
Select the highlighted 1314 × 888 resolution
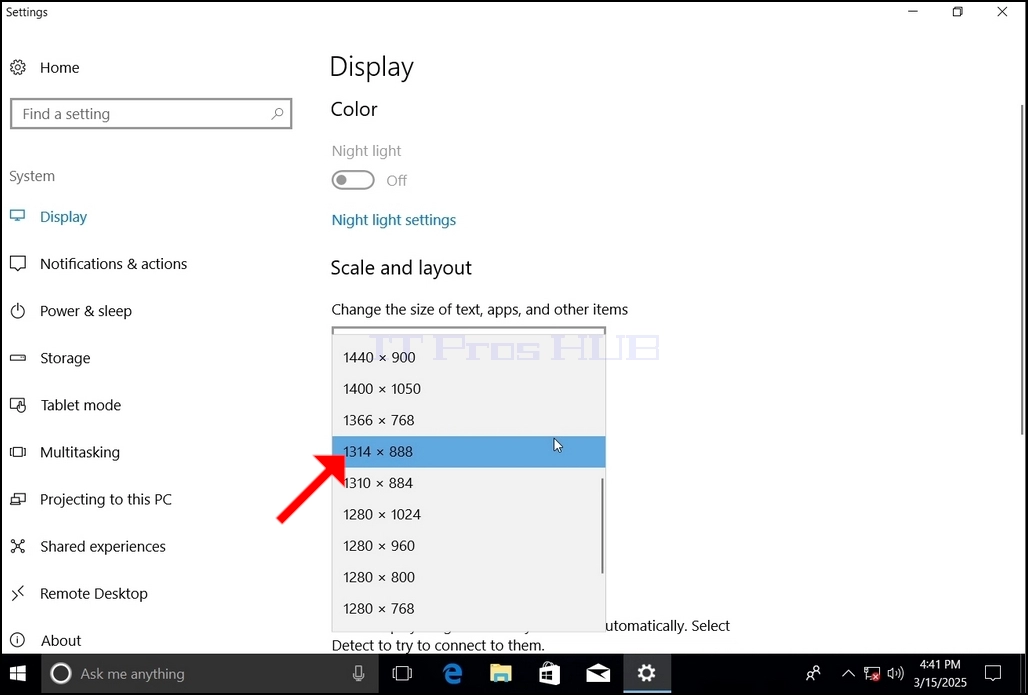pos(469,452)
